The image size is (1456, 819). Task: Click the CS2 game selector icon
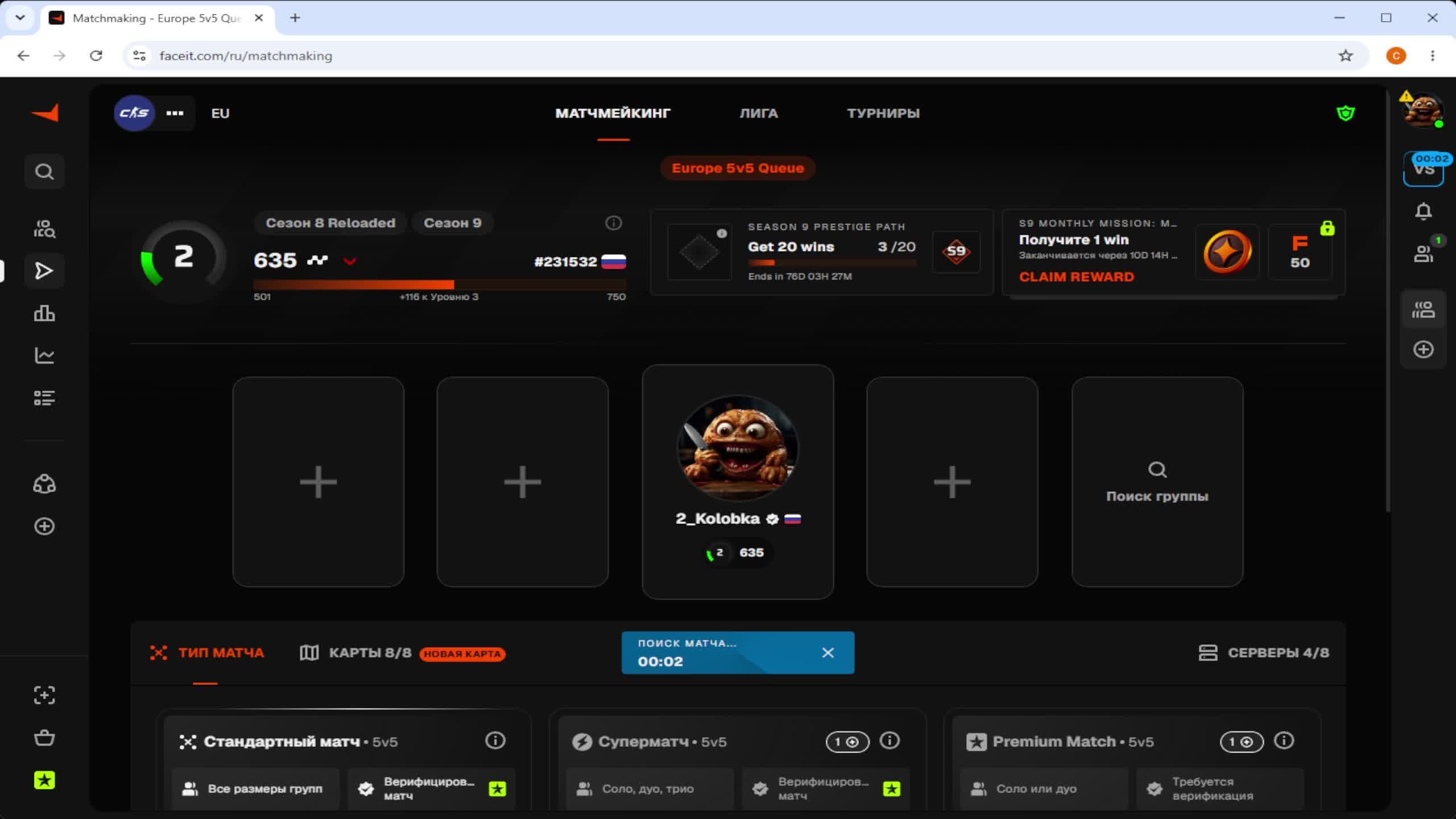[134, 113]
